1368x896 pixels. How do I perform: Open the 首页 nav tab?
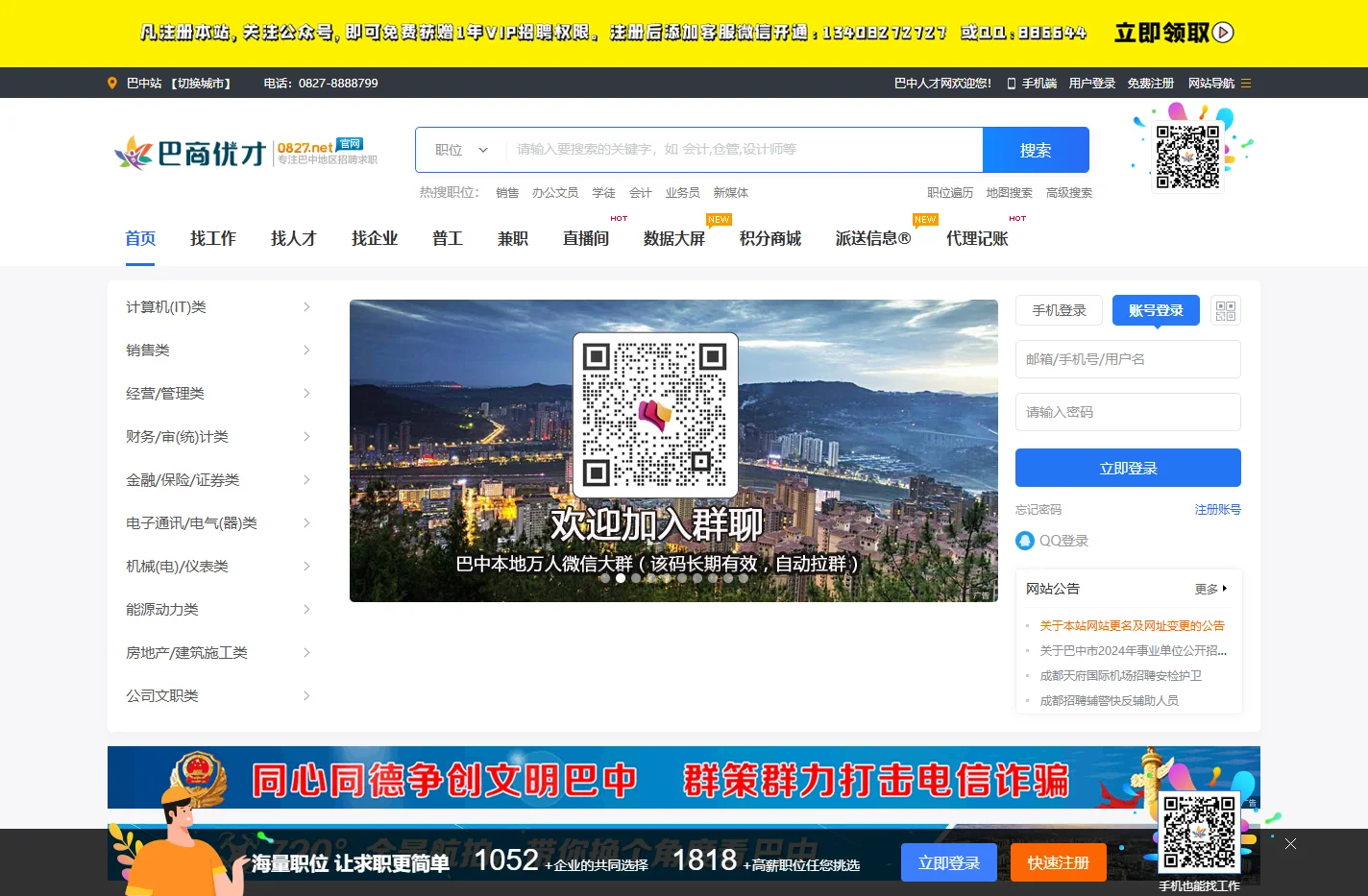click(x=140, y=238)
